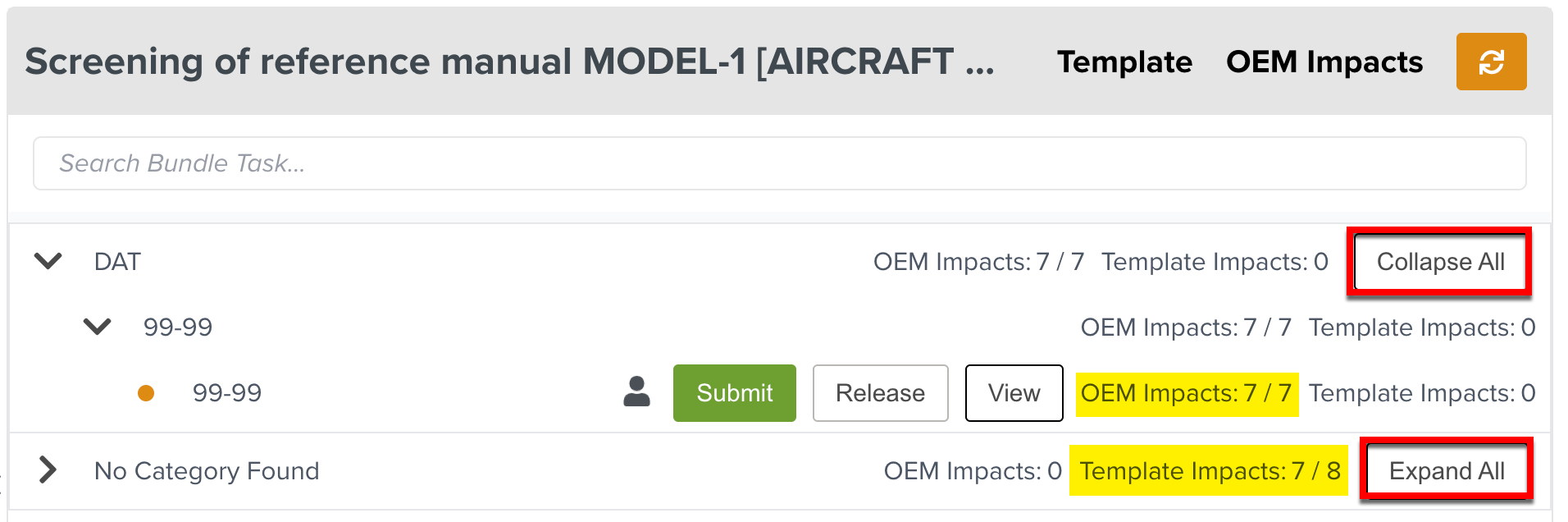Image resolution: width=1568 pixels, height=522 pixels.
Task: Collapse the 99-99 subgroup chevron
Action: [x=97, y=327]
